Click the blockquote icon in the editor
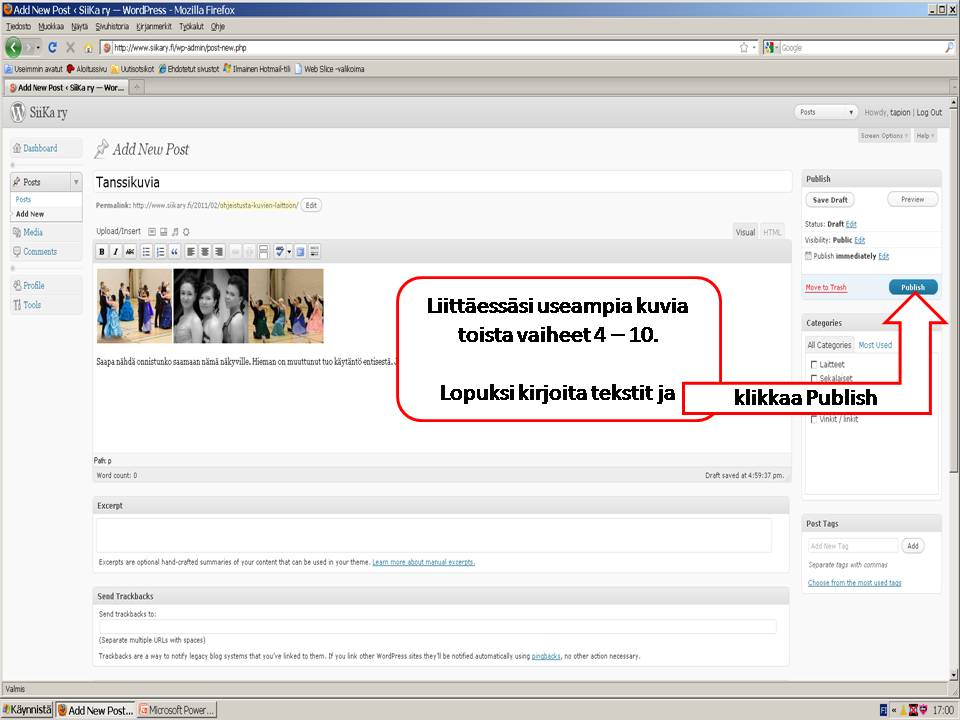This screenshot has height=720, width=960. pyautogui.click(x=174, y=252)
